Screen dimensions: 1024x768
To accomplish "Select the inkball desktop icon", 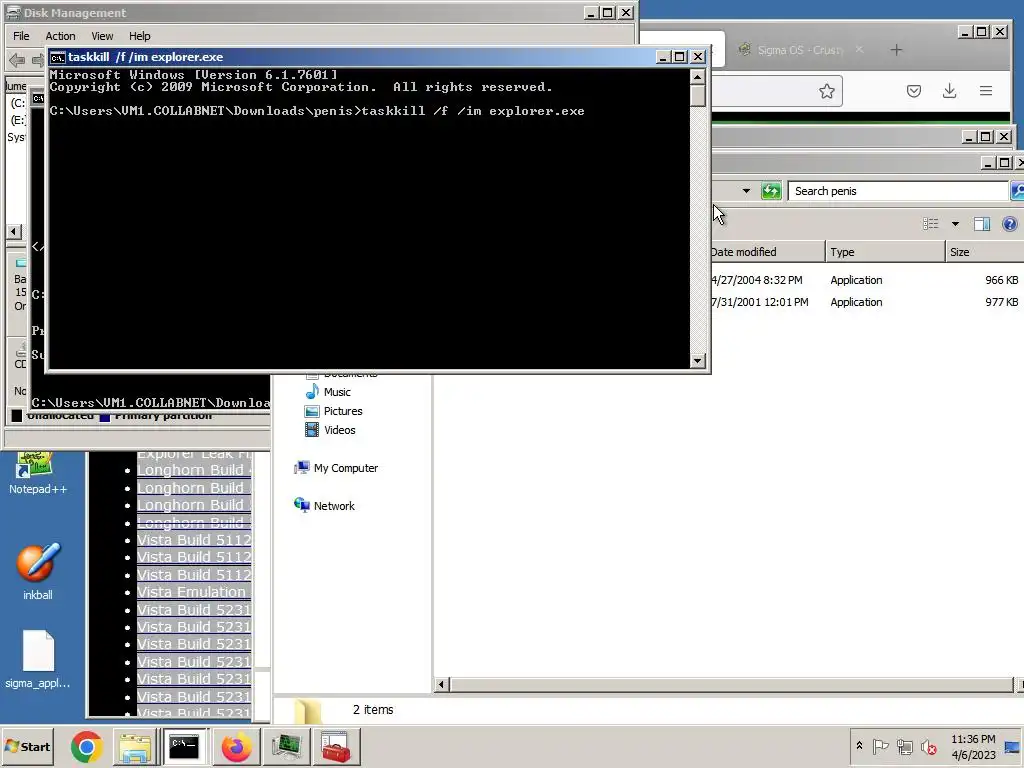I will pos(38,571).
